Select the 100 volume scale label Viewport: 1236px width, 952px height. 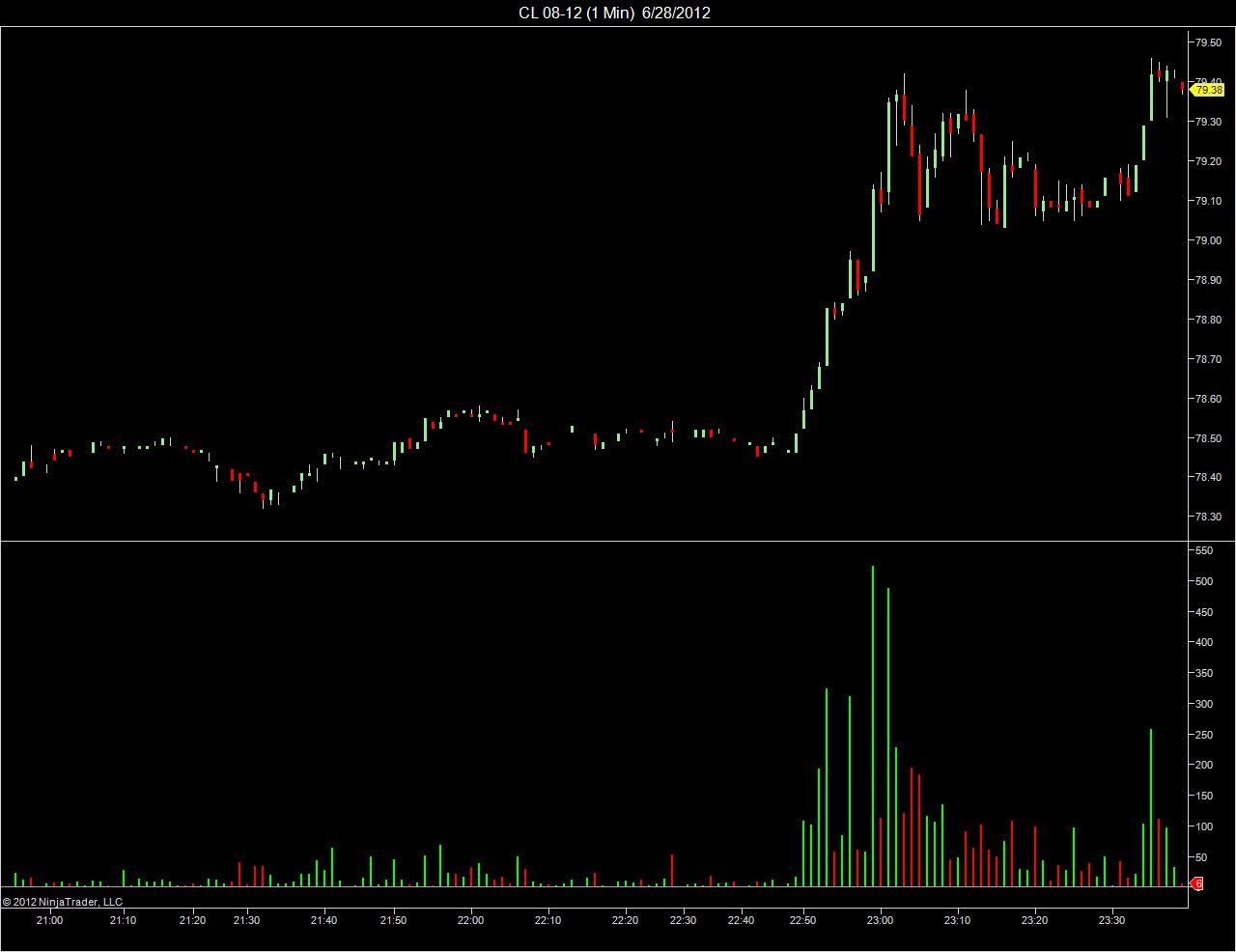pos(1203,826)
